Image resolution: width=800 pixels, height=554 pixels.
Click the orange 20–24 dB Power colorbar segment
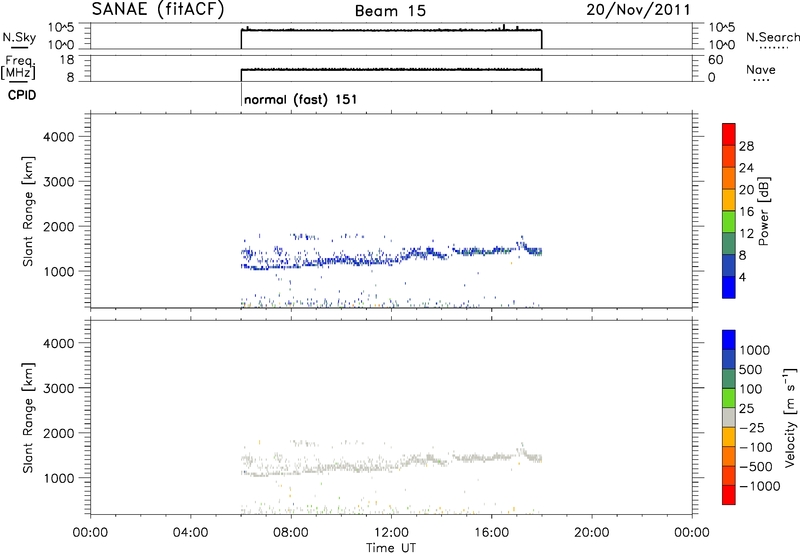(729, 178)
